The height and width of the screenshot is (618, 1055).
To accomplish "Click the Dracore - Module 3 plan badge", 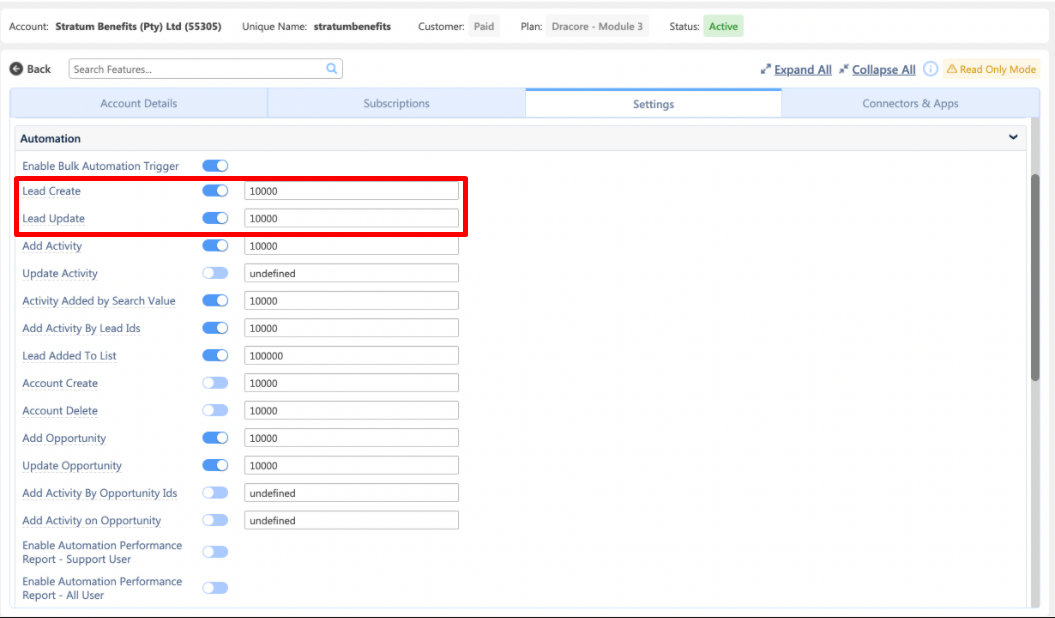I will [x=597, y=26].
